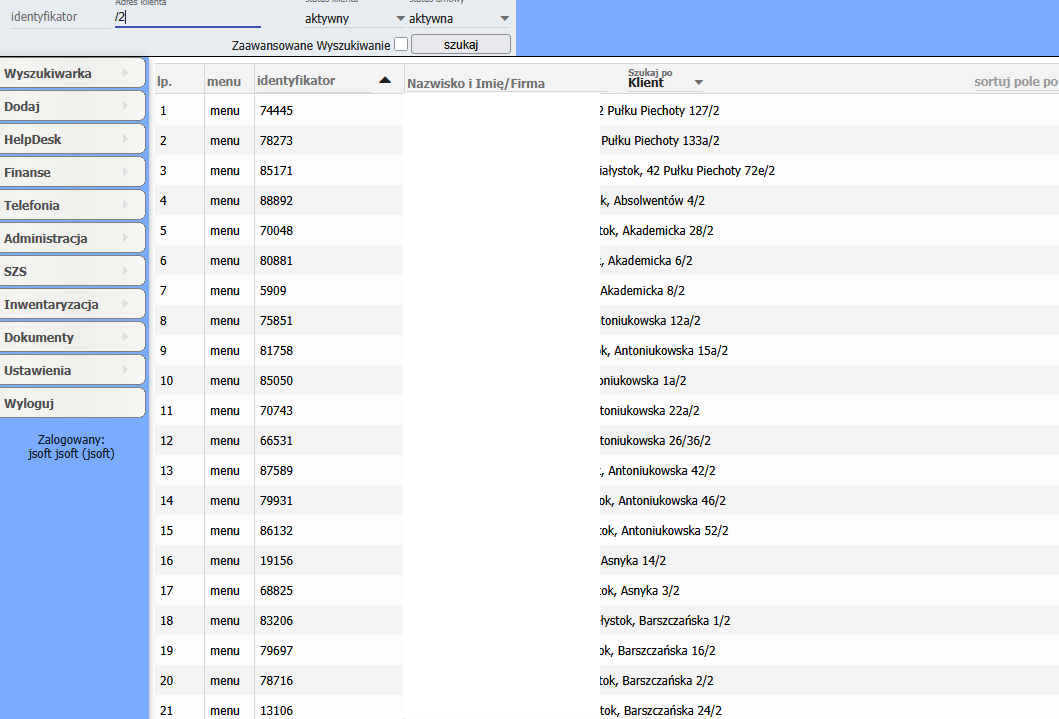Click the arrow icon beside Administracja

[126, 238]
